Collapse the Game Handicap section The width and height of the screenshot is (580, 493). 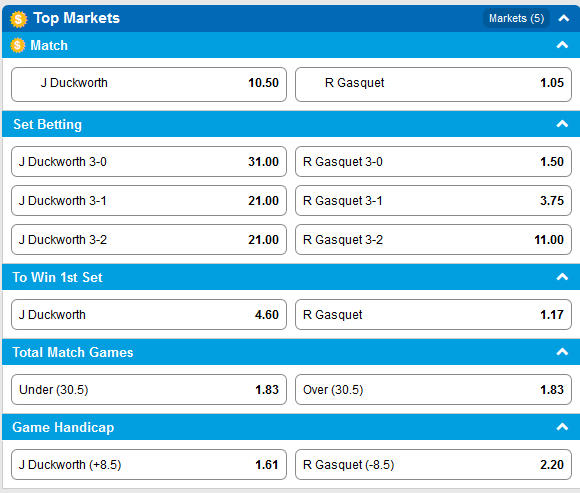pos(562,427)
